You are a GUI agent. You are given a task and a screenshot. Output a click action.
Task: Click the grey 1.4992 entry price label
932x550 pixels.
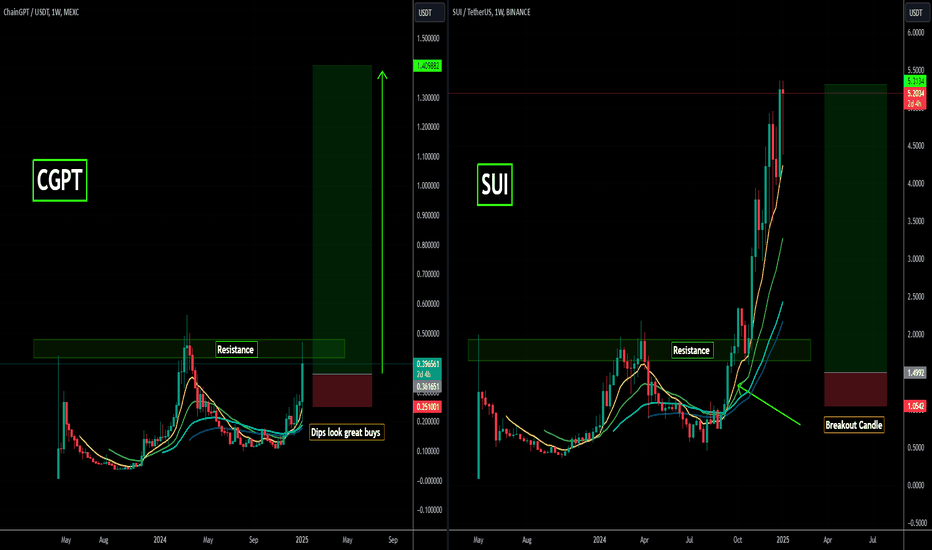[x=915, y=373]
